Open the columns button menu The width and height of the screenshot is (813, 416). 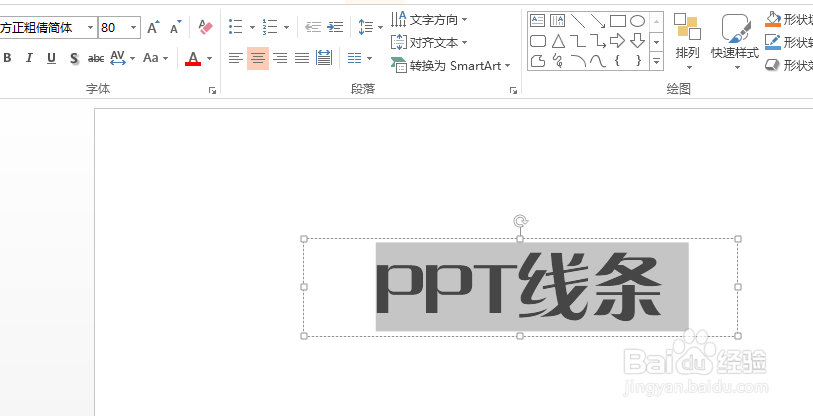click(x=360, y=58)
